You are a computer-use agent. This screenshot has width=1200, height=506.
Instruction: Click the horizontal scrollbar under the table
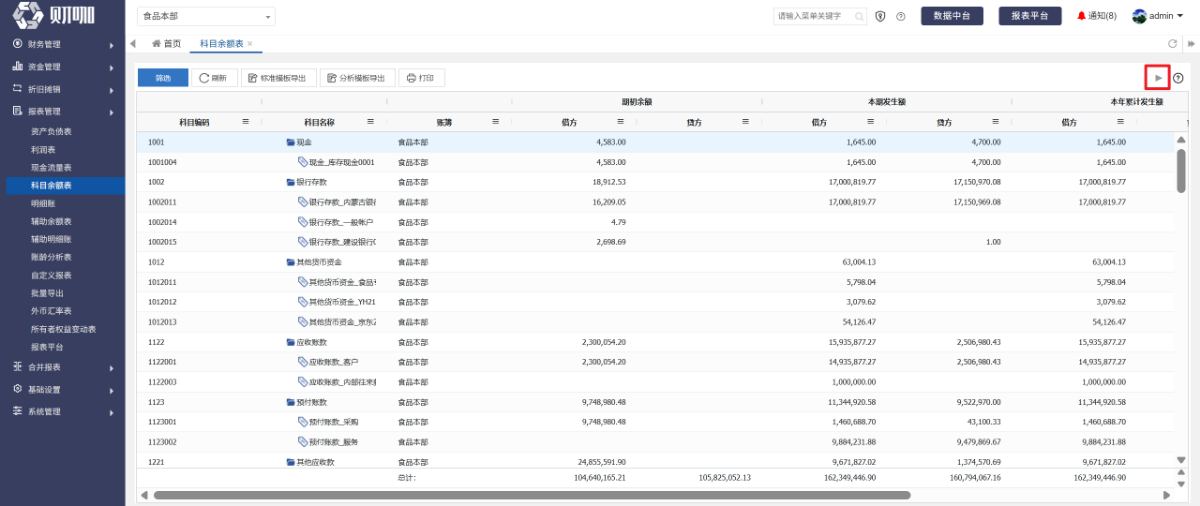pos(532,494)
